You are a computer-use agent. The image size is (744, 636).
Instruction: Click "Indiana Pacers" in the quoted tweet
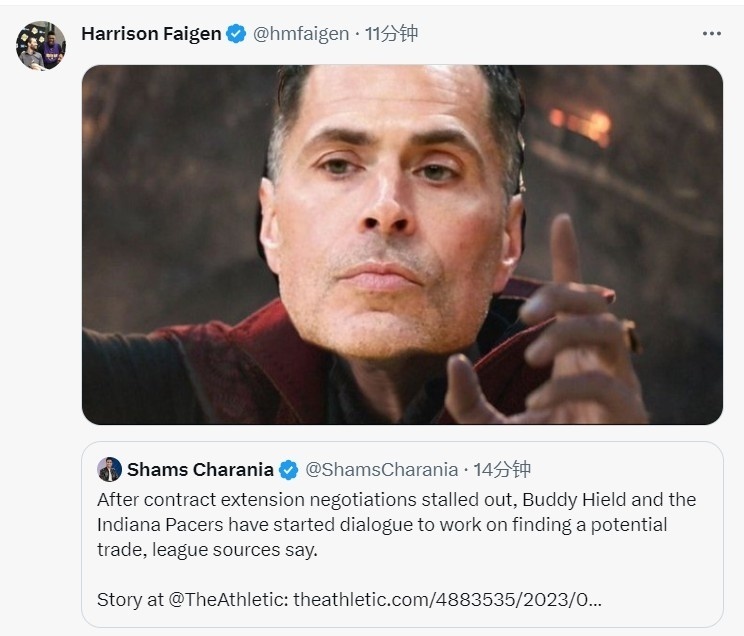click(158, 524)
